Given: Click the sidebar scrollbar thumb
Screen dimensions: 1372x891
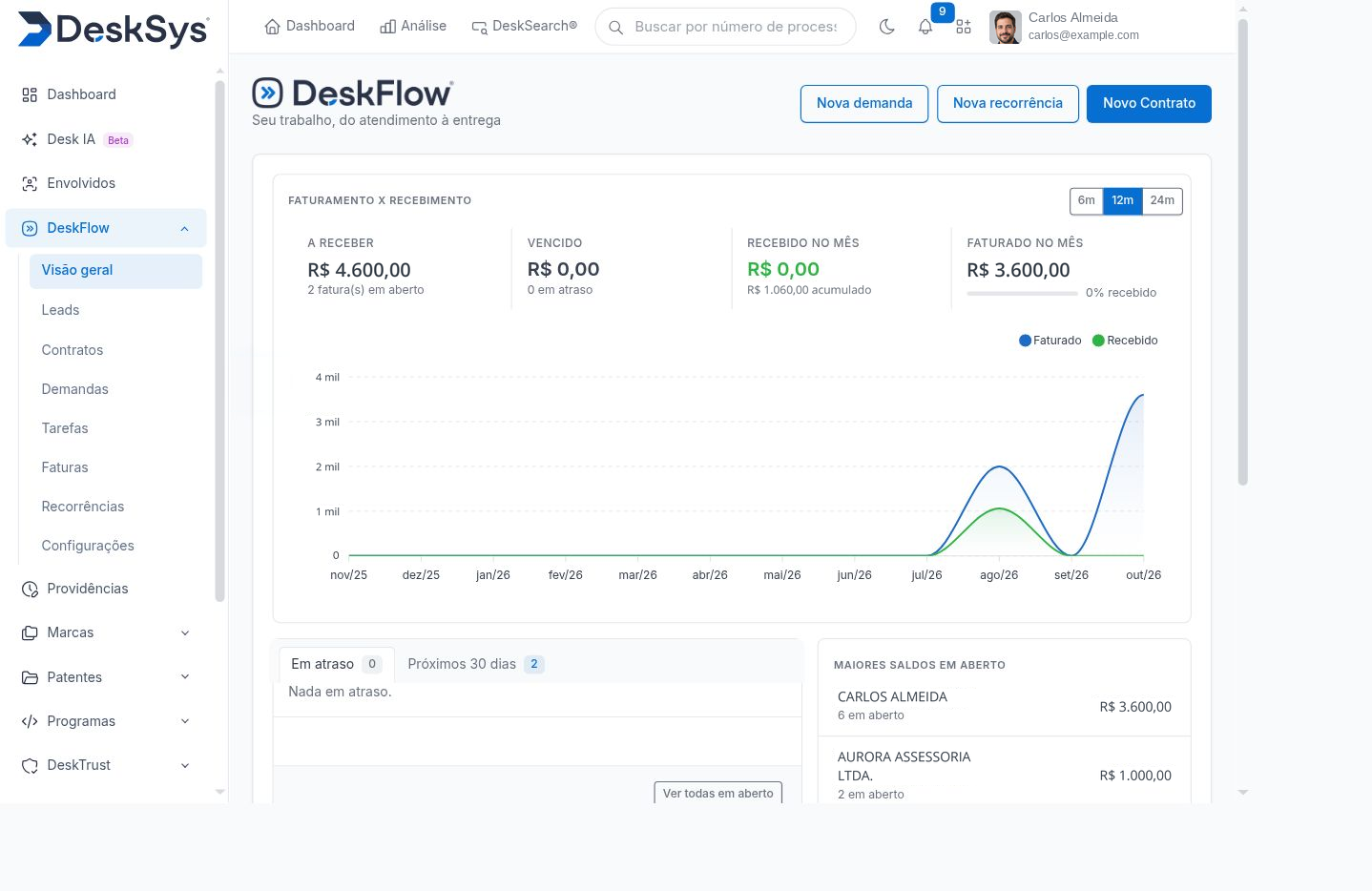Looking at the screenshot, I should (219, 341).
